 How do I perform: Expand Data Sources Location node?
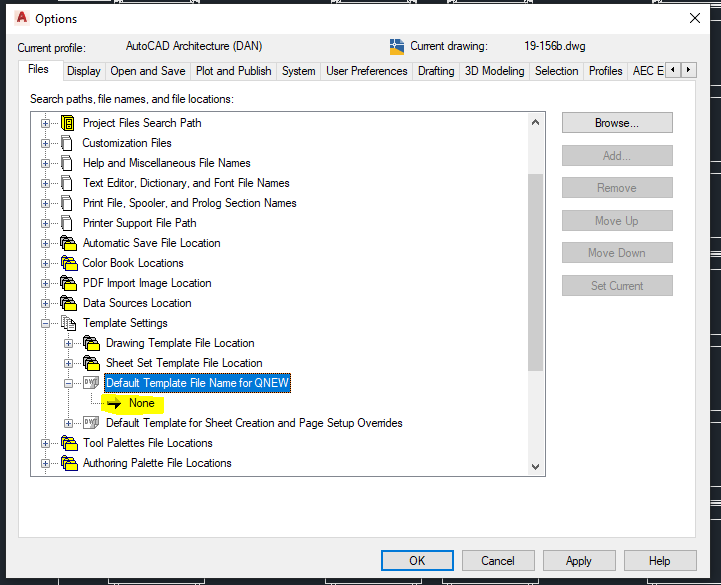tap(45, 304)
